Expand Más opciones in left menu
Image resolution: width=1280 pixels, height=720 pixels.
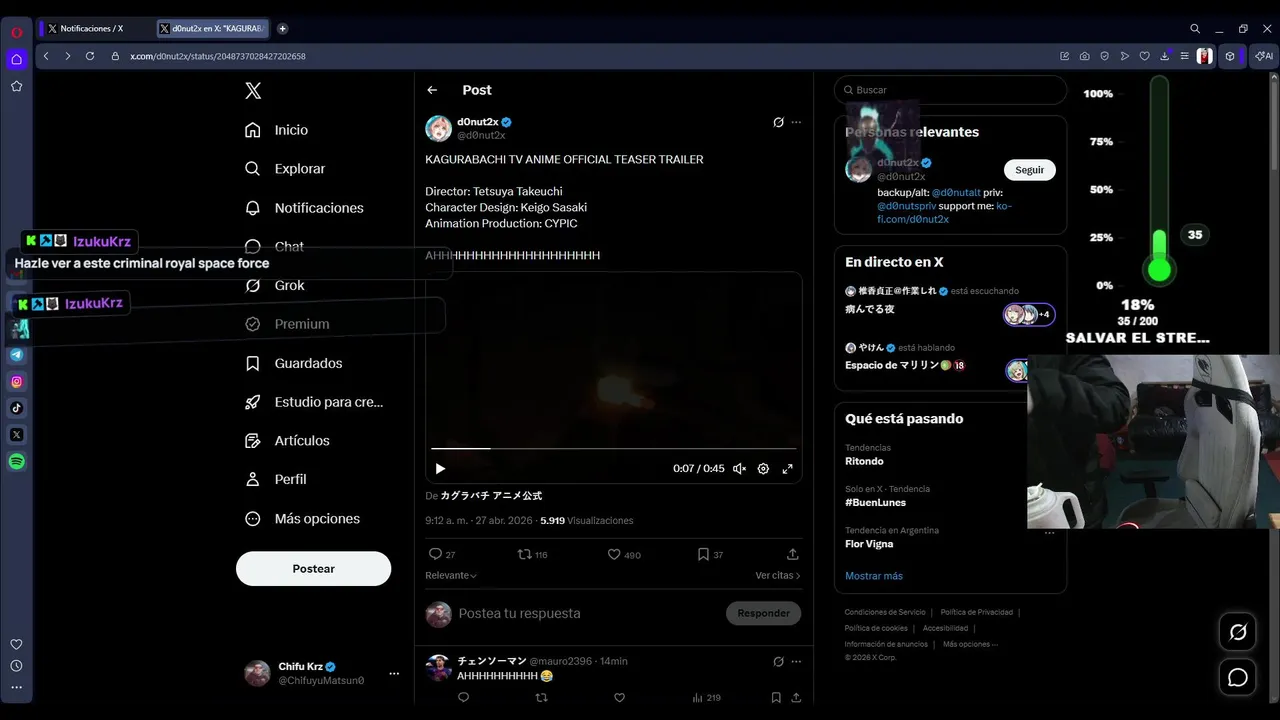tap(303, 519)
